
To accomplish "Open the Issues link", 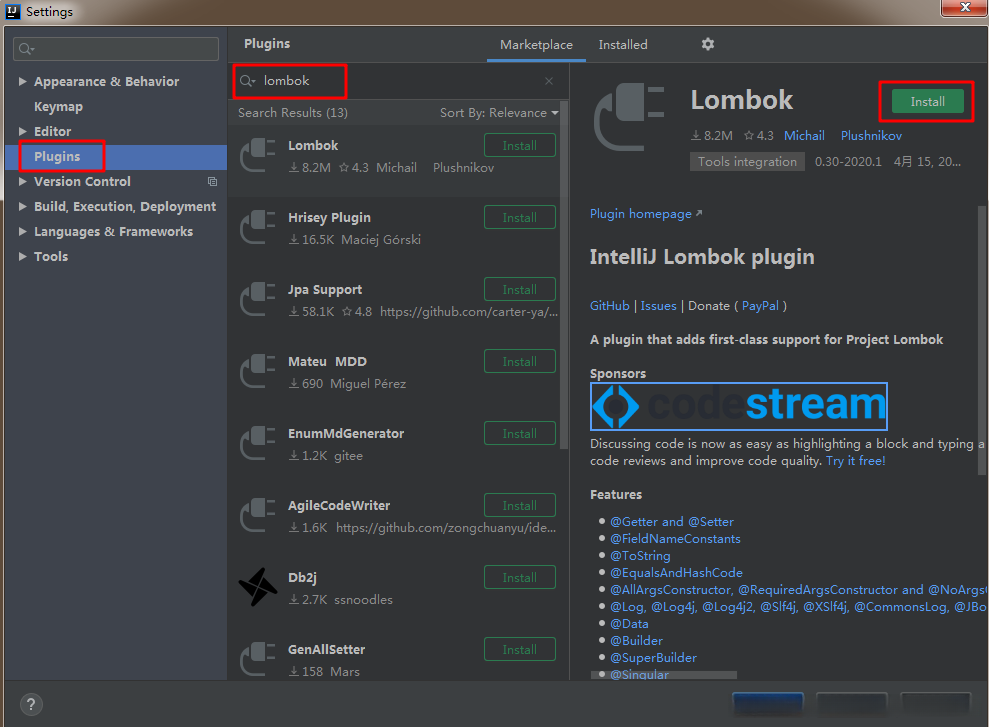I will pos(658,306).
